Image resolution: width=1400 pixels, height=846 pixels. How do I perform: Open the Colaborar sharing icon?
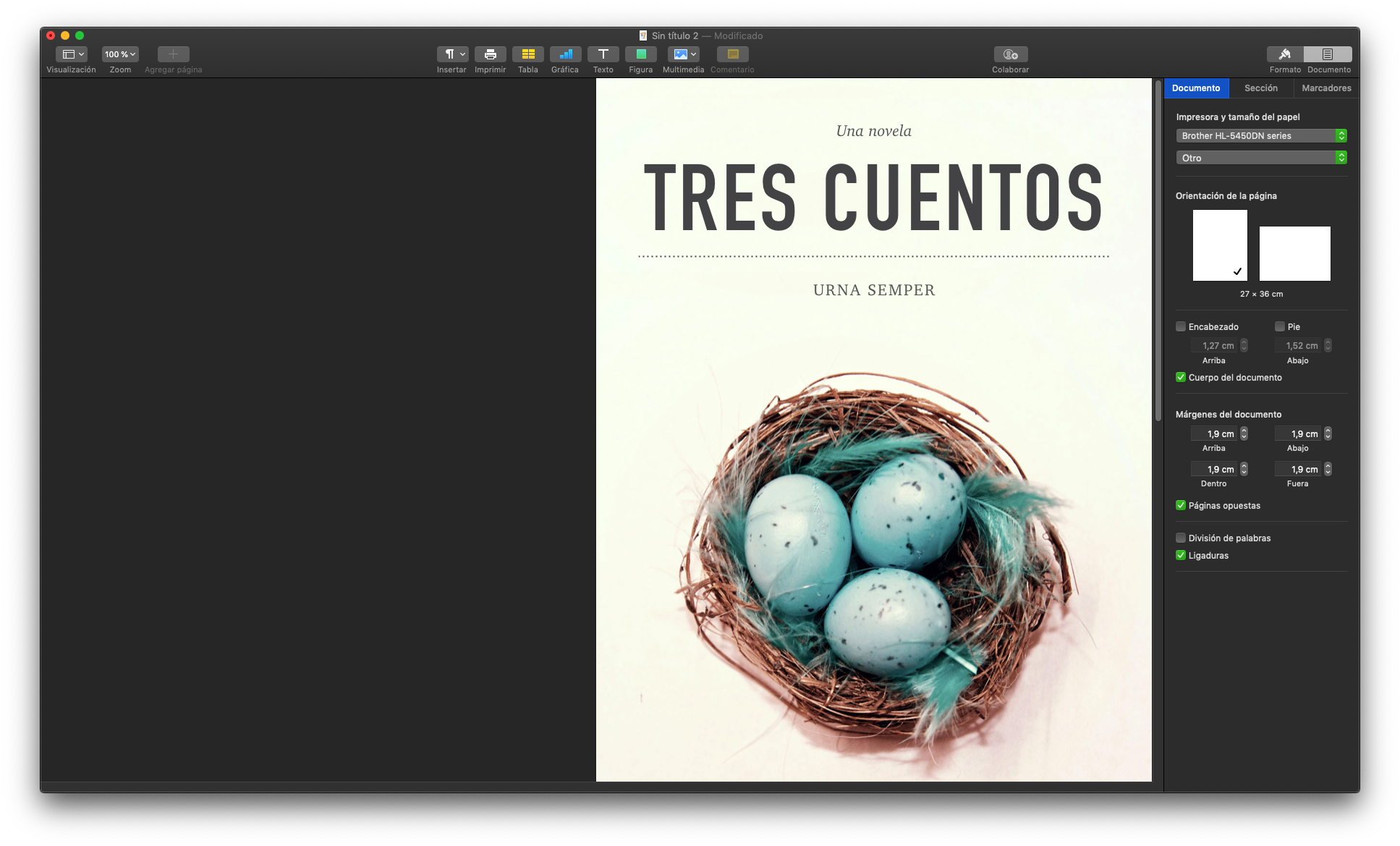point(1010,54)
